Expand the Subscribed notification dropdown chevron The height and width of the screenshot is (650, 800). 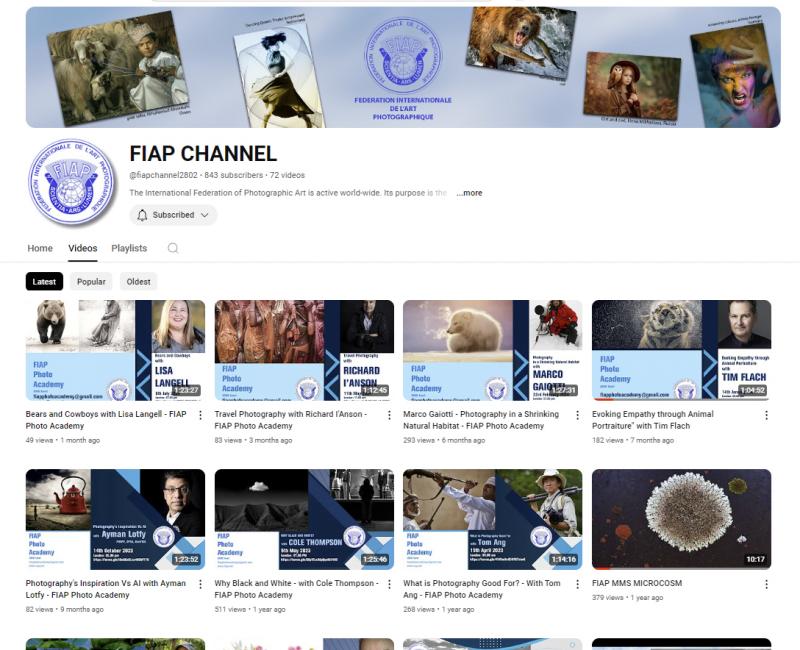point(205,215)
